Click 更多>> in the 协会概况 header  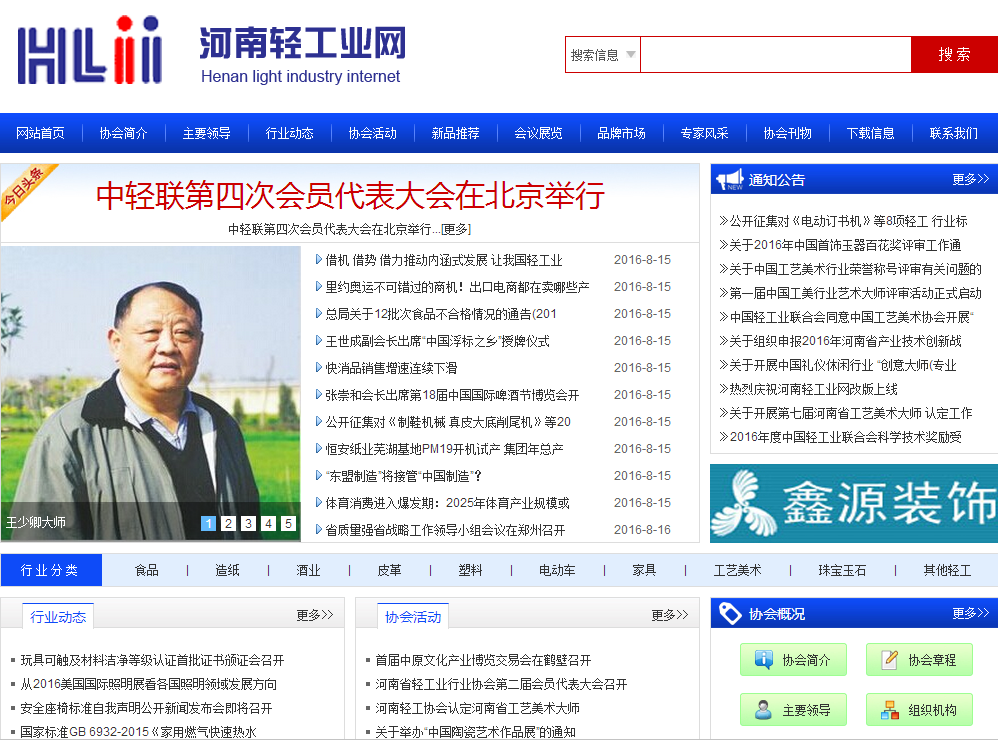[971, 613]
